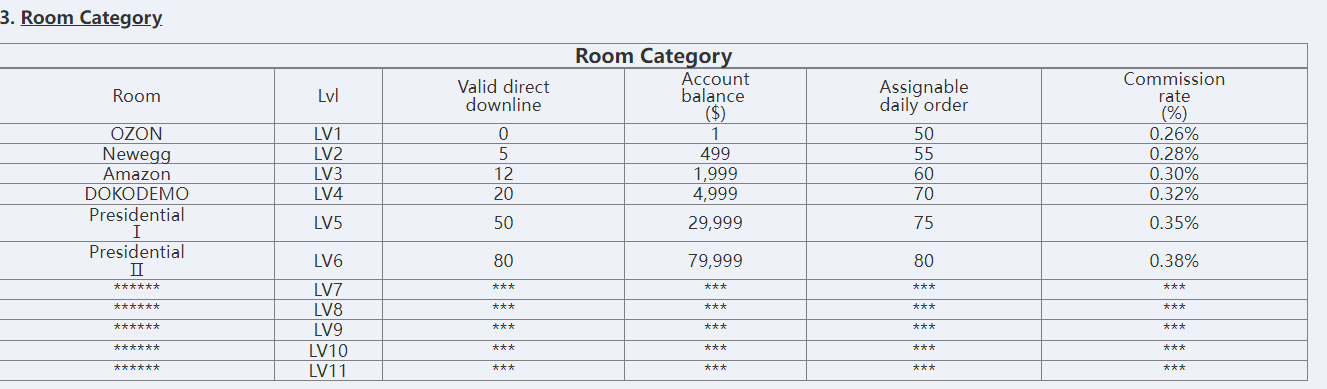Click the 0.35% commission rate cell
The width and height of the screenshot is (1327, 389).
click(1174, 223)
